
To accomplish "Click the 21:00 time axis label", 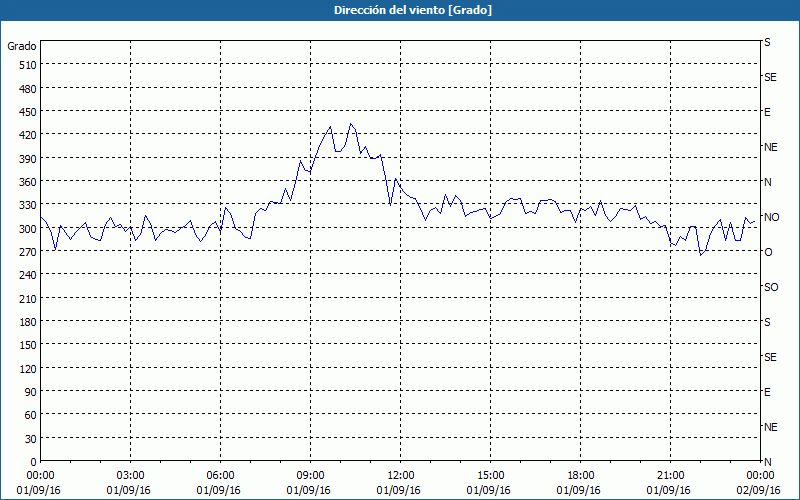I will [x=670, y=476].
